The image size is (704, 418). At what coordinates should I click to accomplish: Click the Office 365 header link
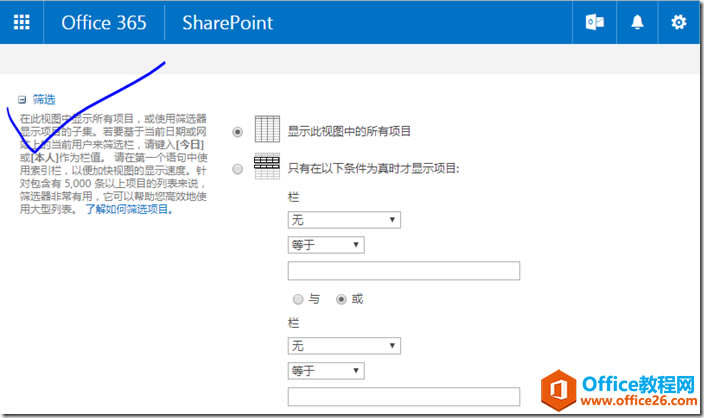click(x=104, y=22)
